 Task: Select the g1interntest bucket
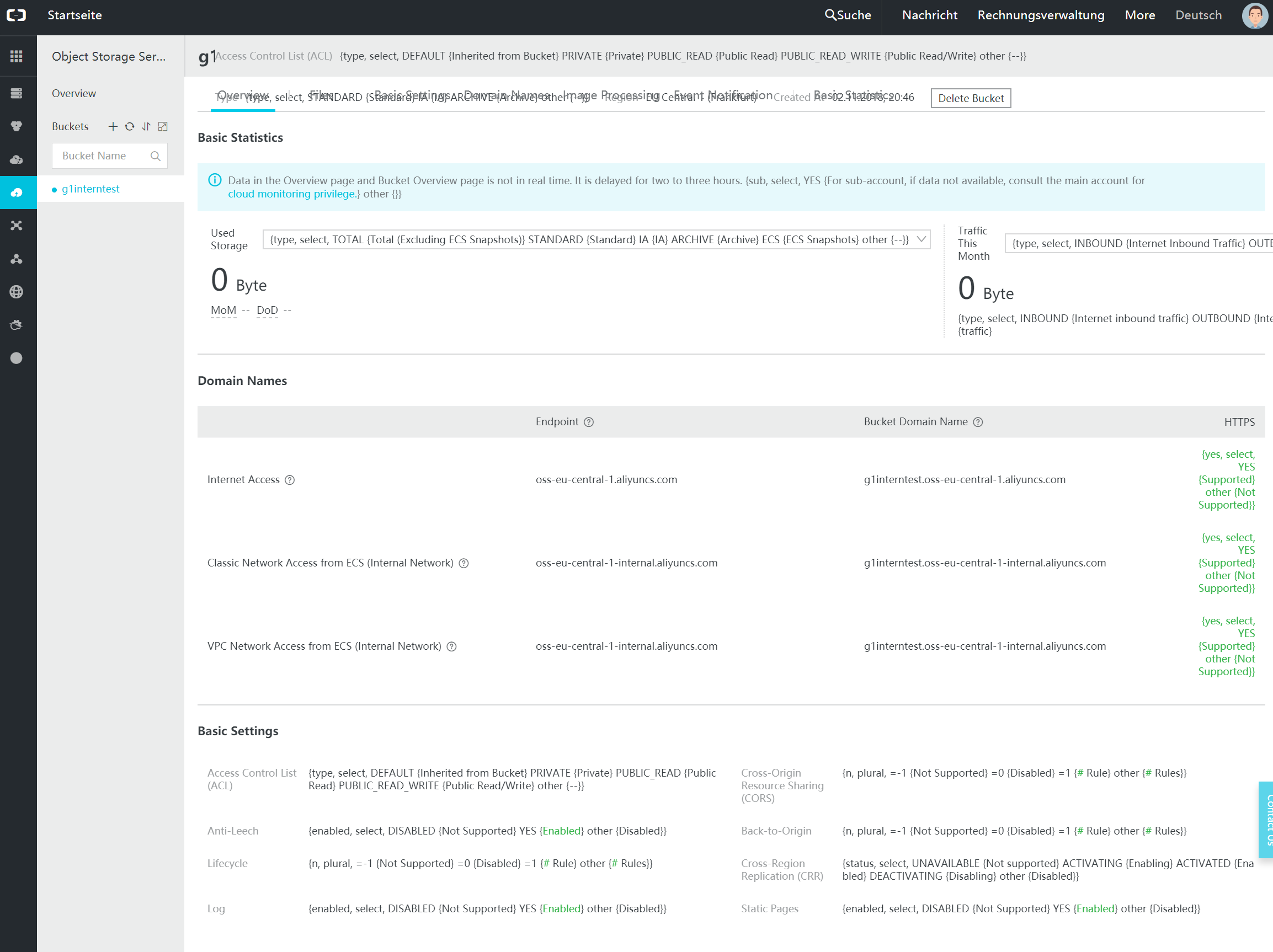90,189
